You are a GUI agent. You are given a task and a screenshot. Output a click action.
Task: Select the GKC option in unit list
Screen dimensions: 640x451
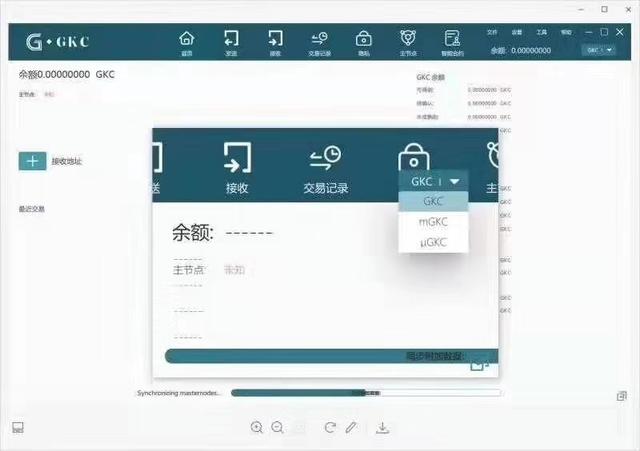click(433, 201)
